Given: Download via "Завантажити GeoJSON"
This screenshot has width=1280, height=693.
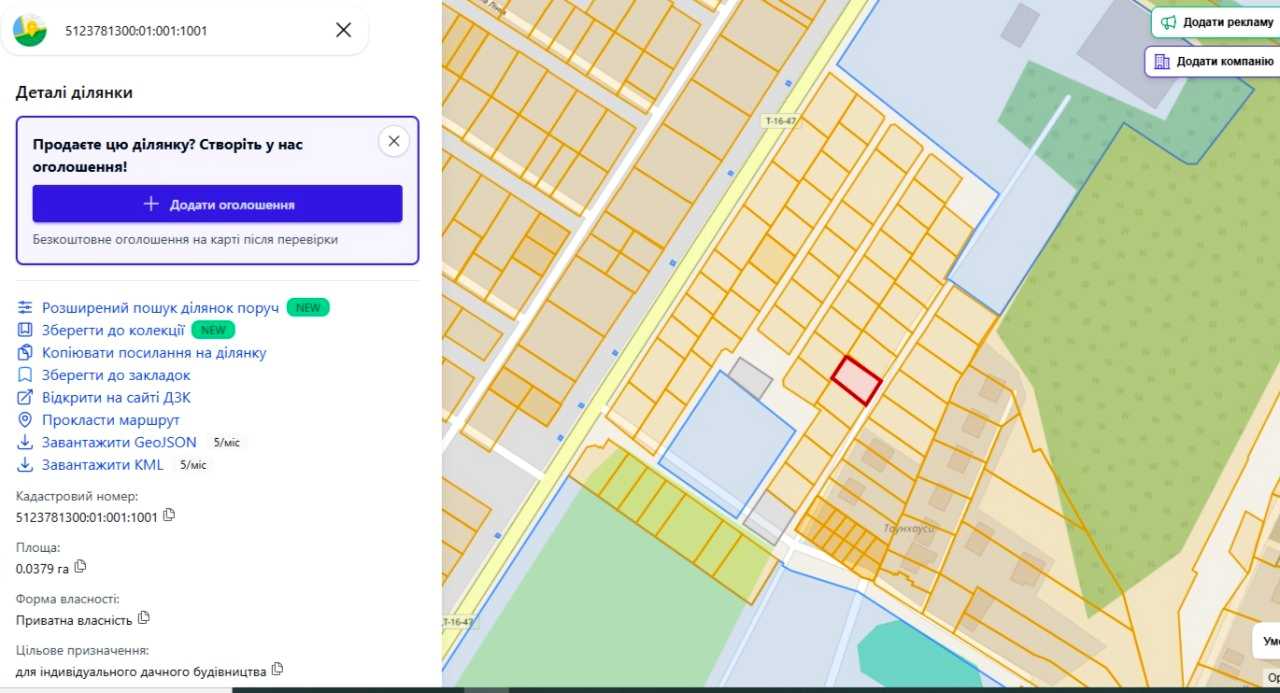Looking at the screenshot, I should pos(119,442).
